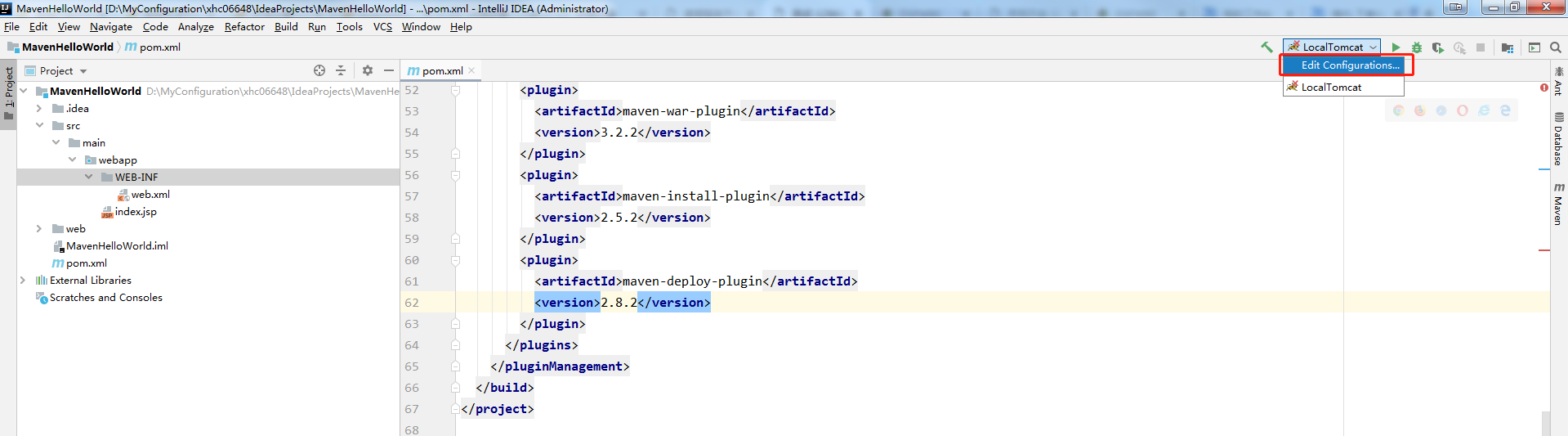This screenshot has width=1568, height=436.
Task: Open page in Firefox browser icon
Action: tap(1420, 110)
